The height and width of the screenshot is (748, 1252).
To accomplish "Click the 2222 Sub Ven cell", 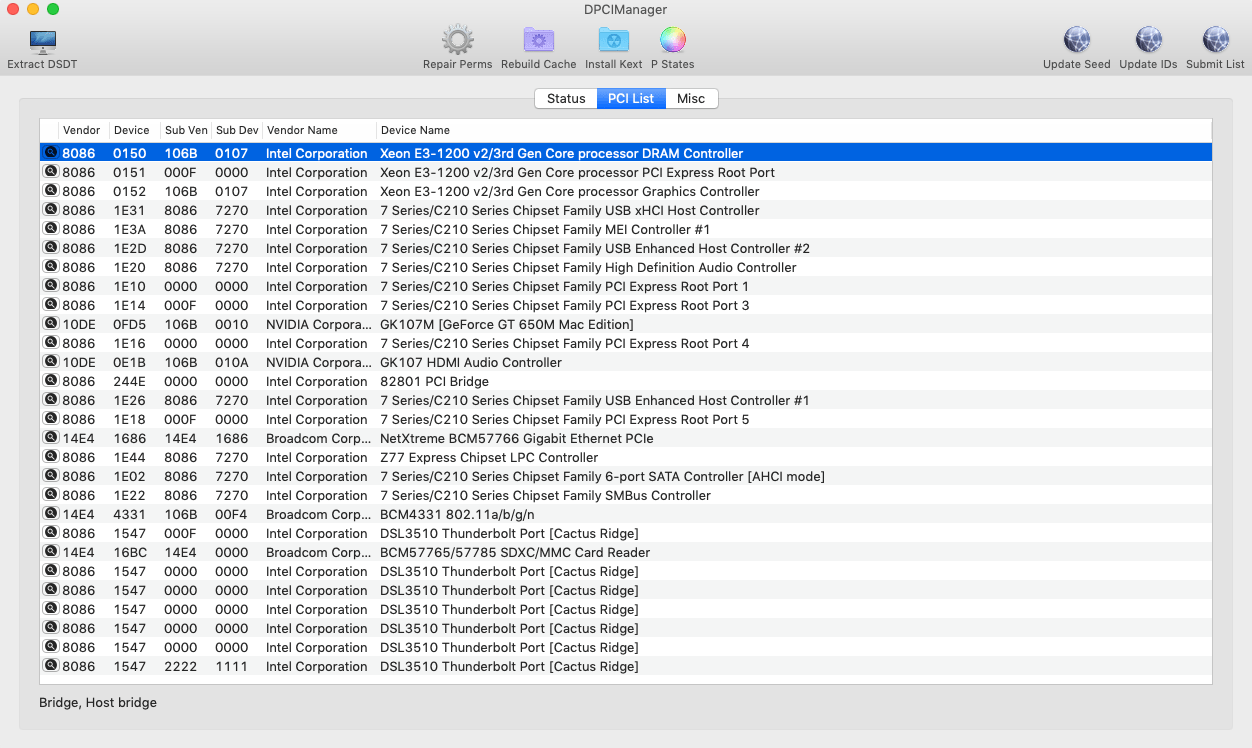I will pyautogui.click(x=181, y=666).
